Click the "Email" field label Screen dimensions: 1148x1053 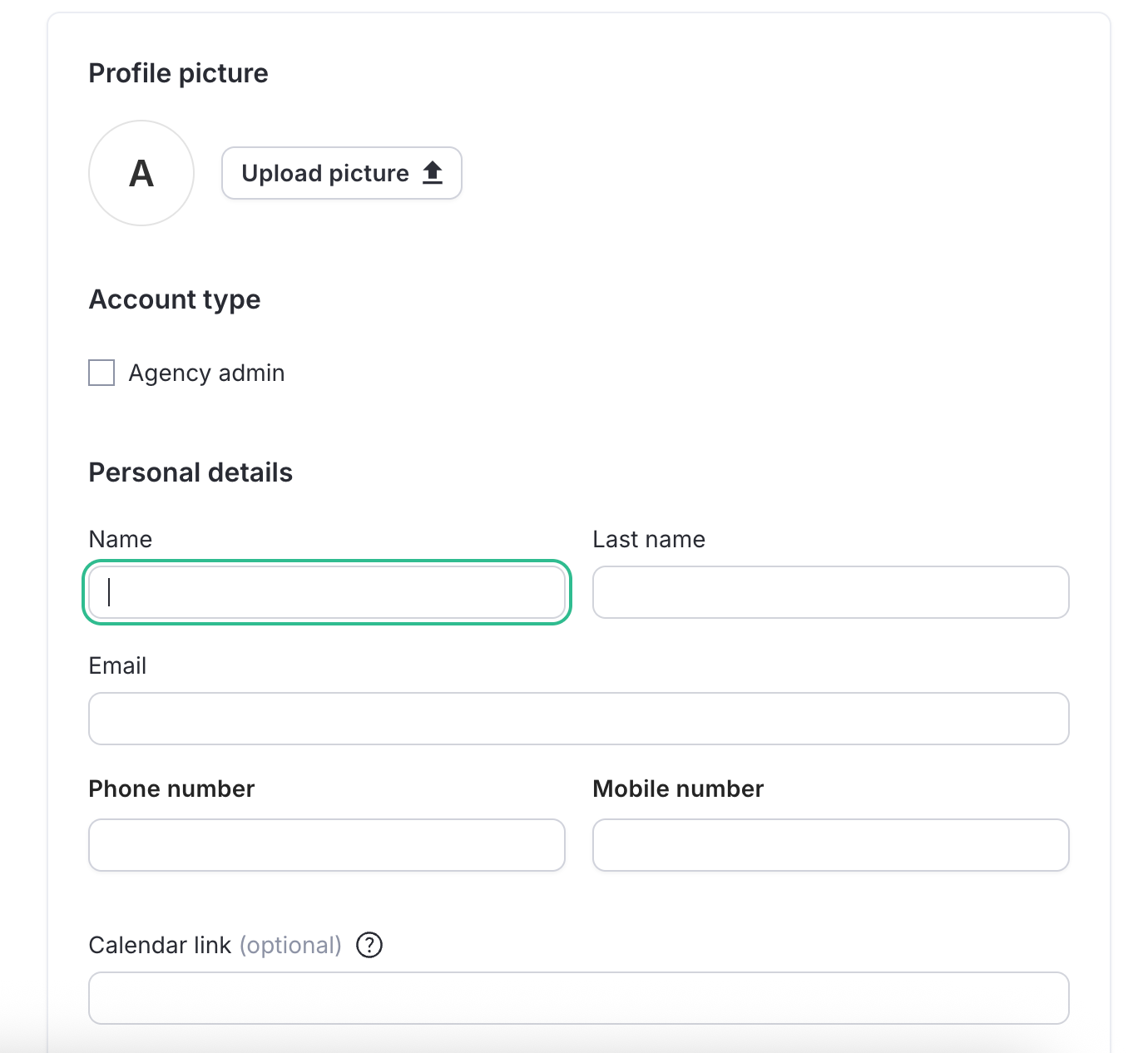[117, 665]
